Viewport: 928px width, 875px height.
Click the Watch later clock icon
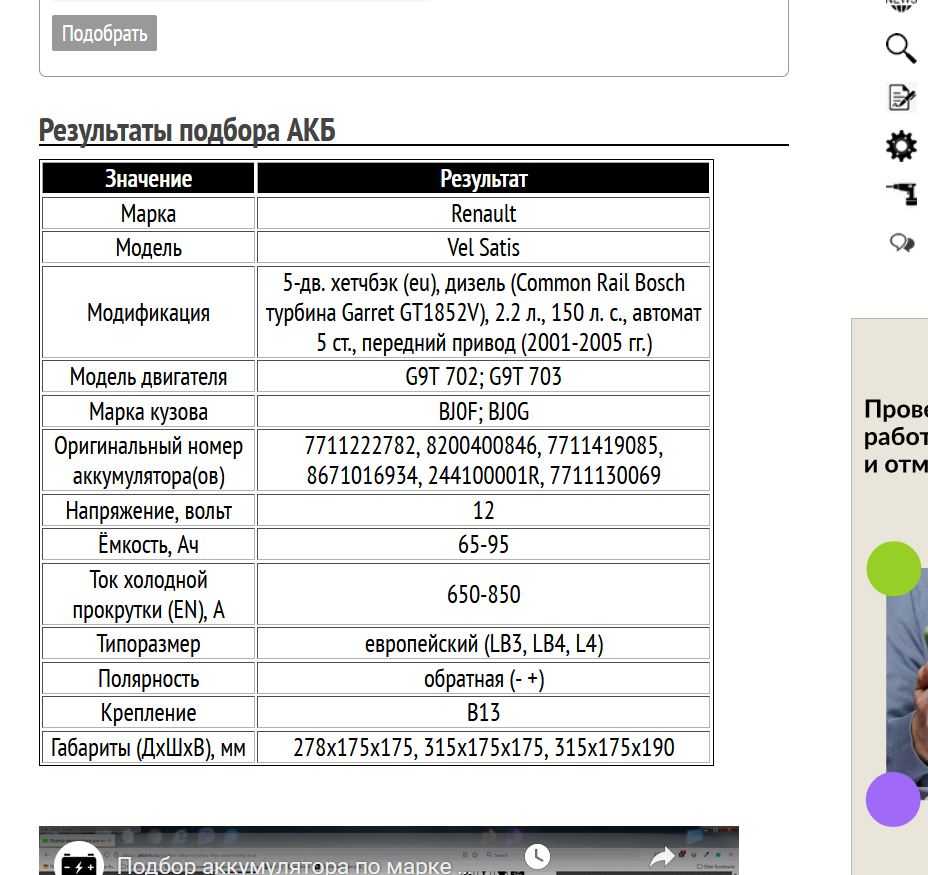click(537, 856)
